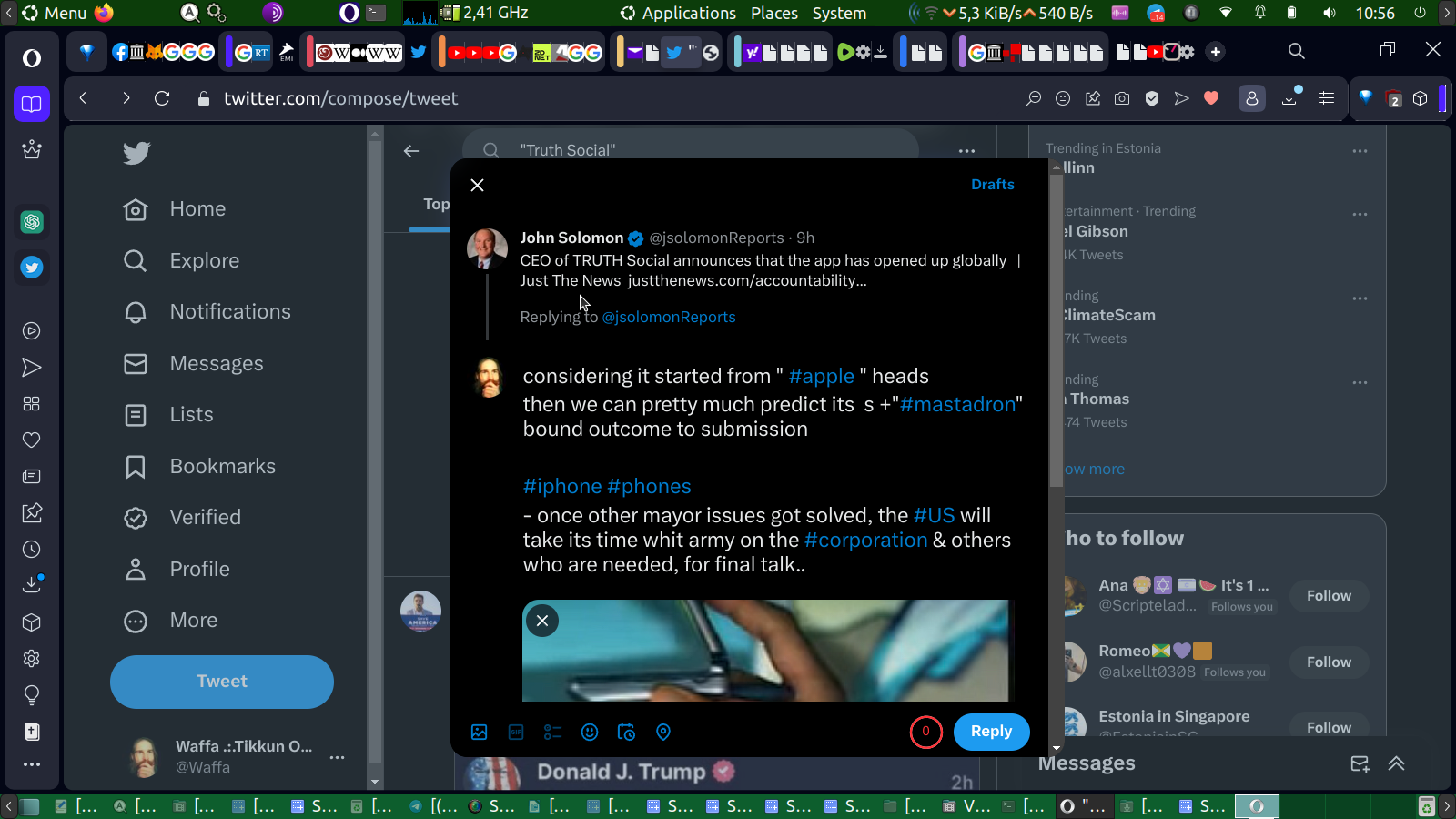This screenshot has height=819, width=1456.
Task: Follow Romeo @alxellt0308
Action: 1329,662
